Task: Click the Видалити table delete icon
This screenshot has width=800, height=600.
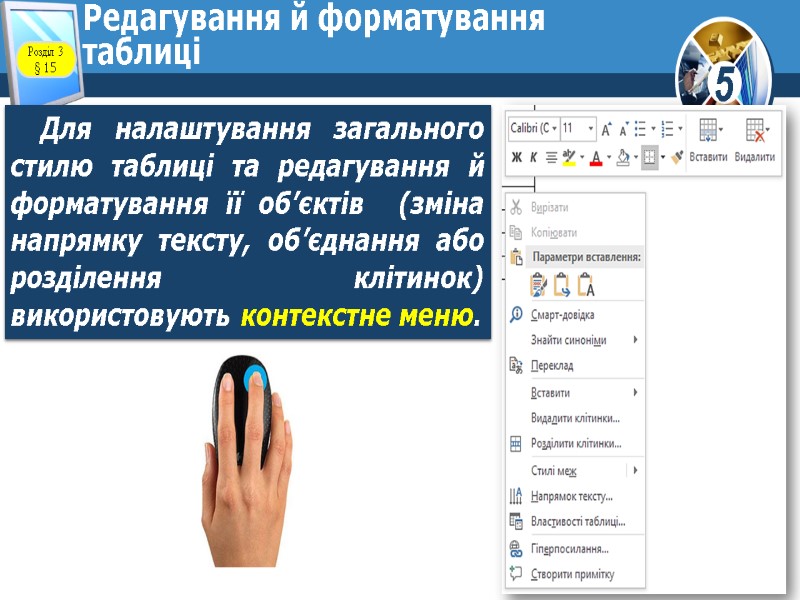Action: tap(755, 128)
